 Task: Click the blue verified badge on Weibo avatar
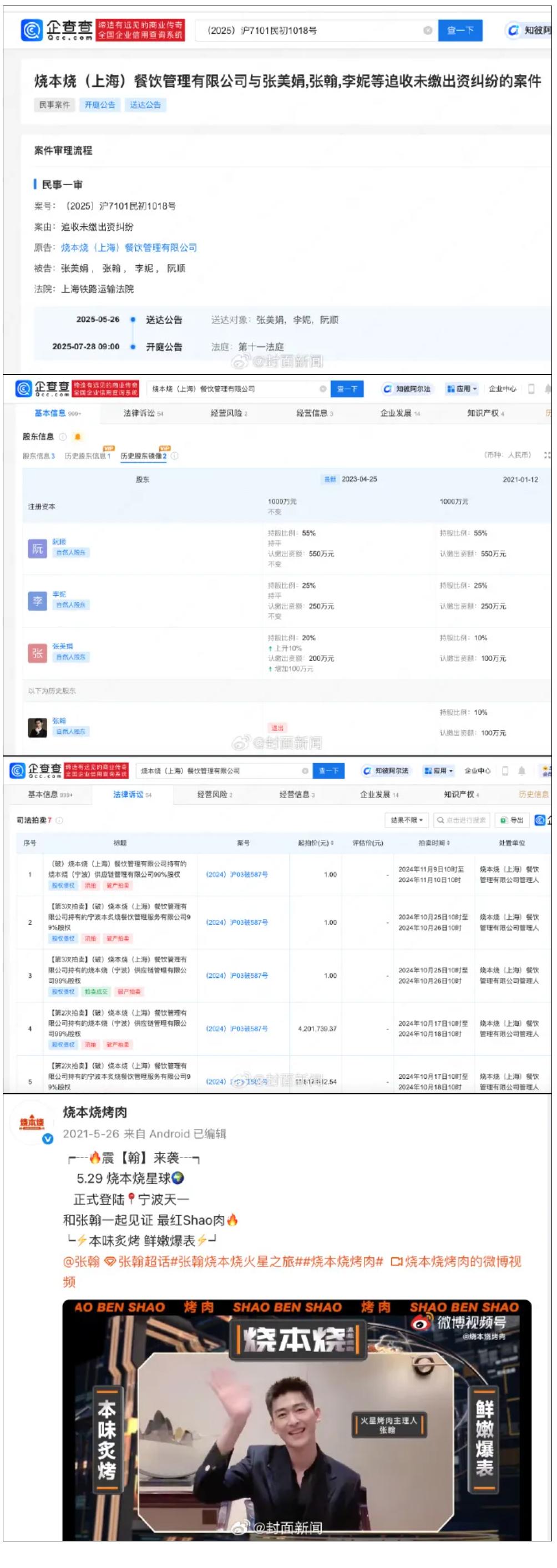coord(48,1139)
